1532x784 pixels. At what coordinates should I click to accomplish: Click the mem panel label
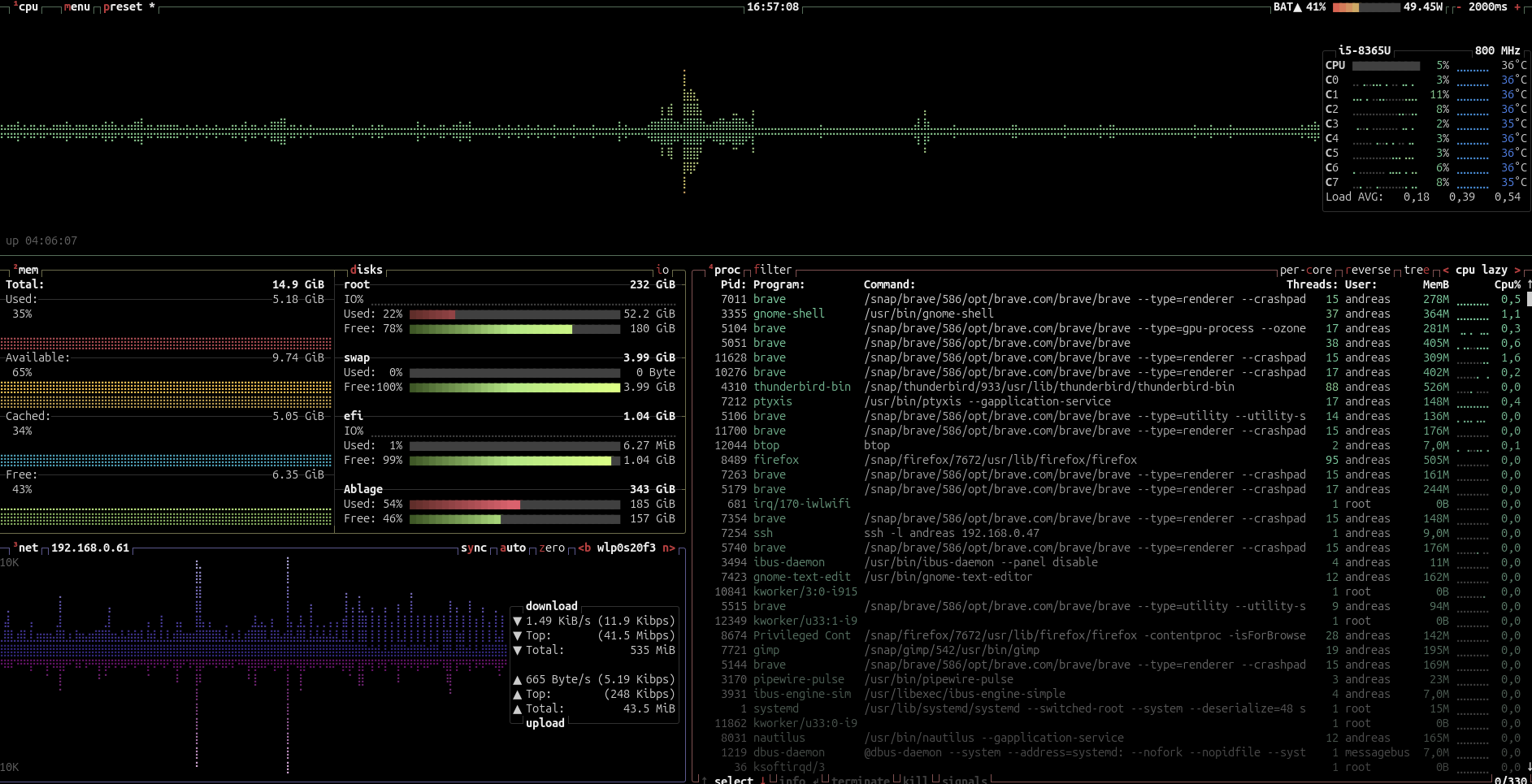tap(24, 269)
